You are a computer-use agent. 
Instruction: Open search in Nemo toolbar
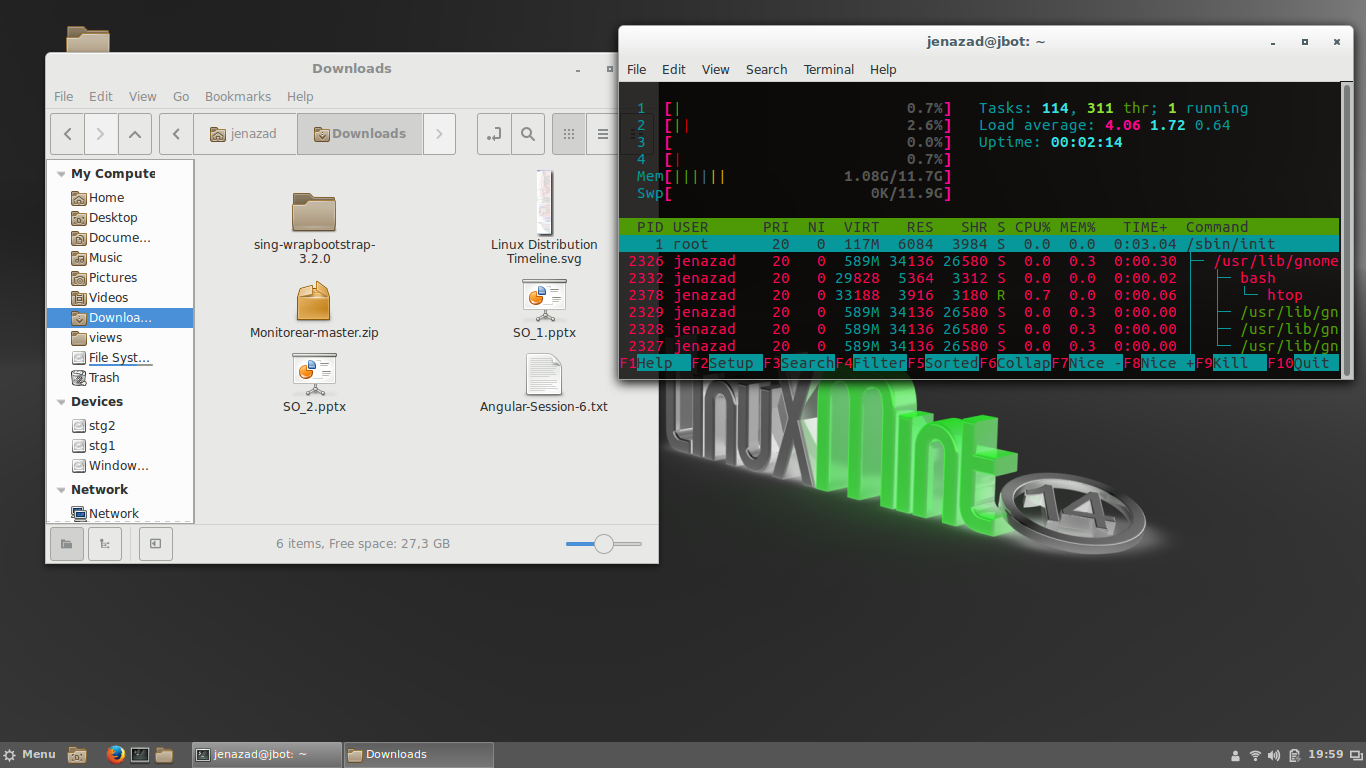[527, 134]
